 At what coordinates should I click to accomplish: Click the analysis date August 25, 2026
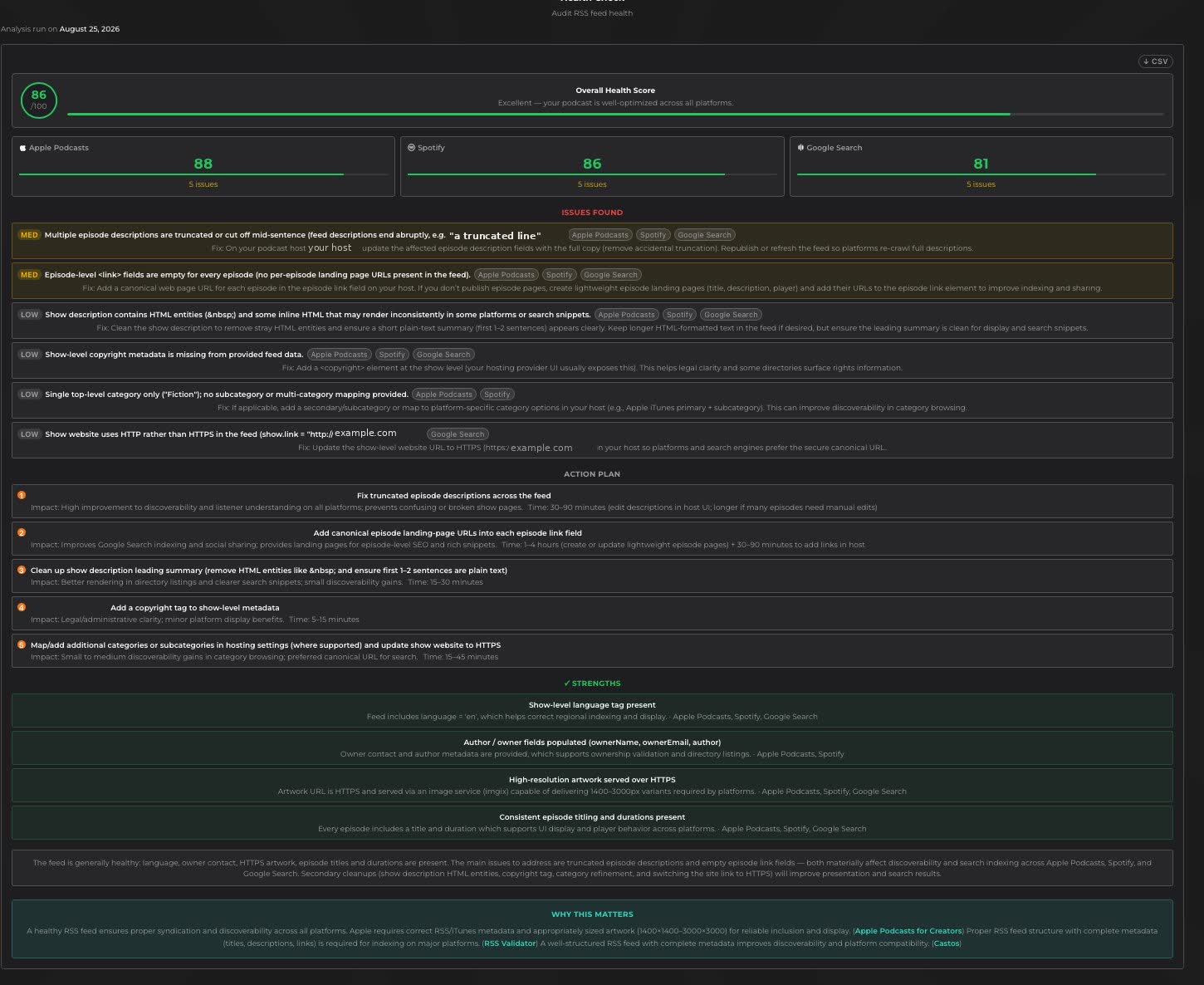[90, 29]
